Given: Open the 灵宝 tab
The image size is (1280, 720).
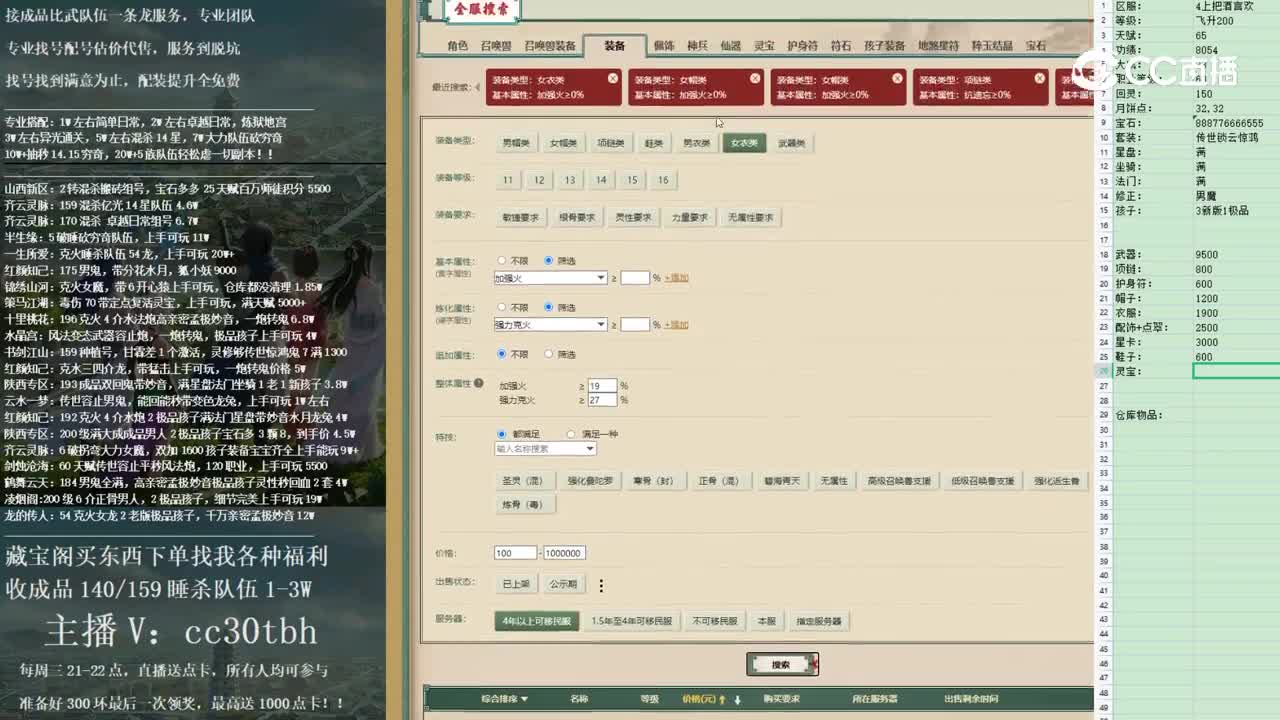Looking at the screenshot, I should pos(764,46).
